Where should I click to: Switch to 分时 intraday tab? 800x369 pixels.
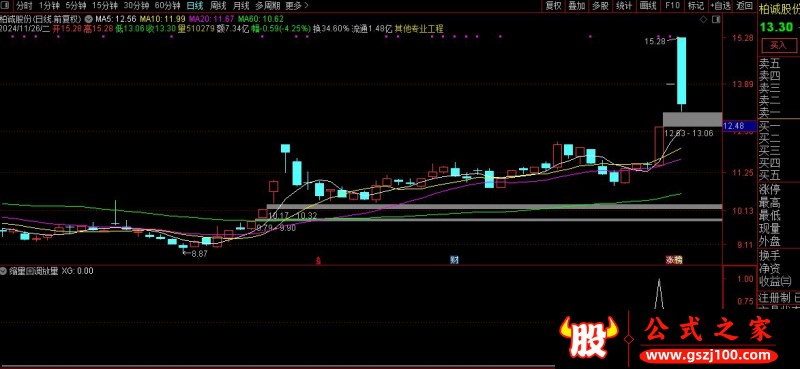[24, 6]
